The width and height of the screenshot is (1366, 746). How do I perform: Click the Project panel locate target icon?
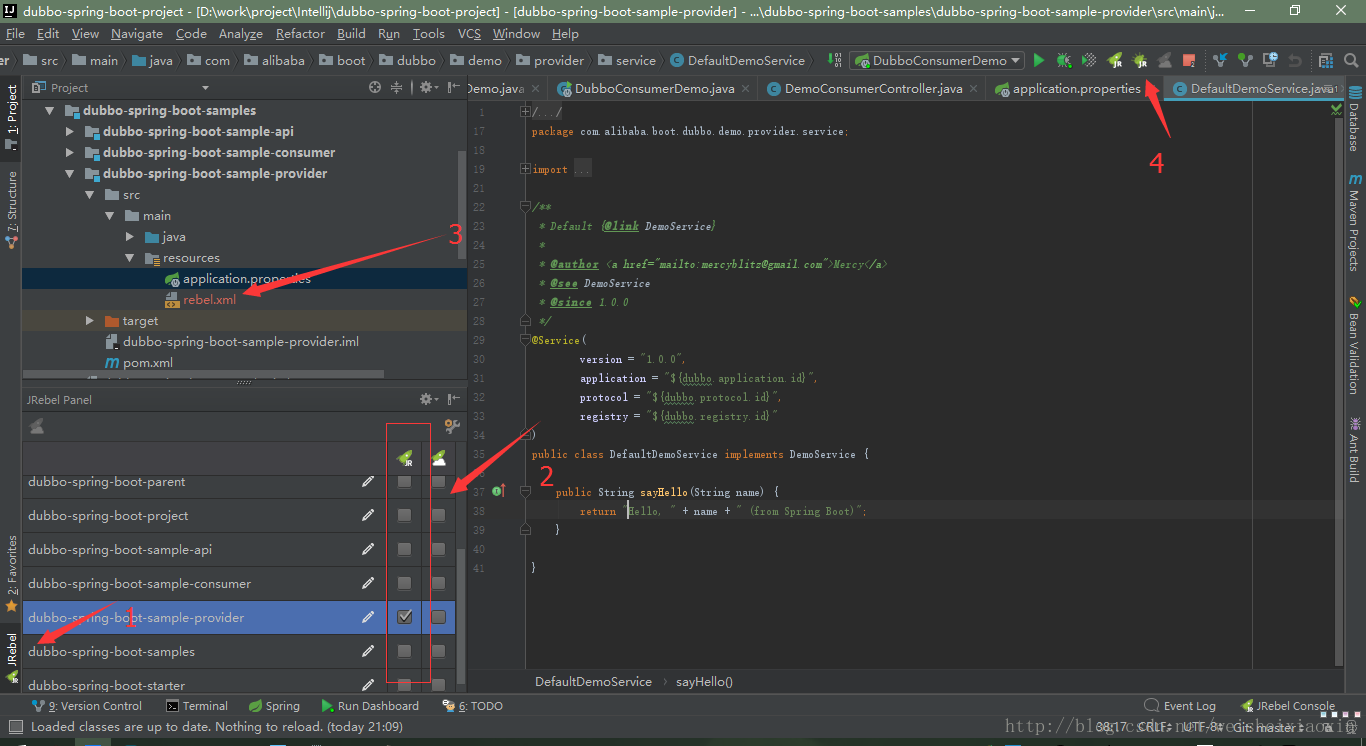[375, 87]
